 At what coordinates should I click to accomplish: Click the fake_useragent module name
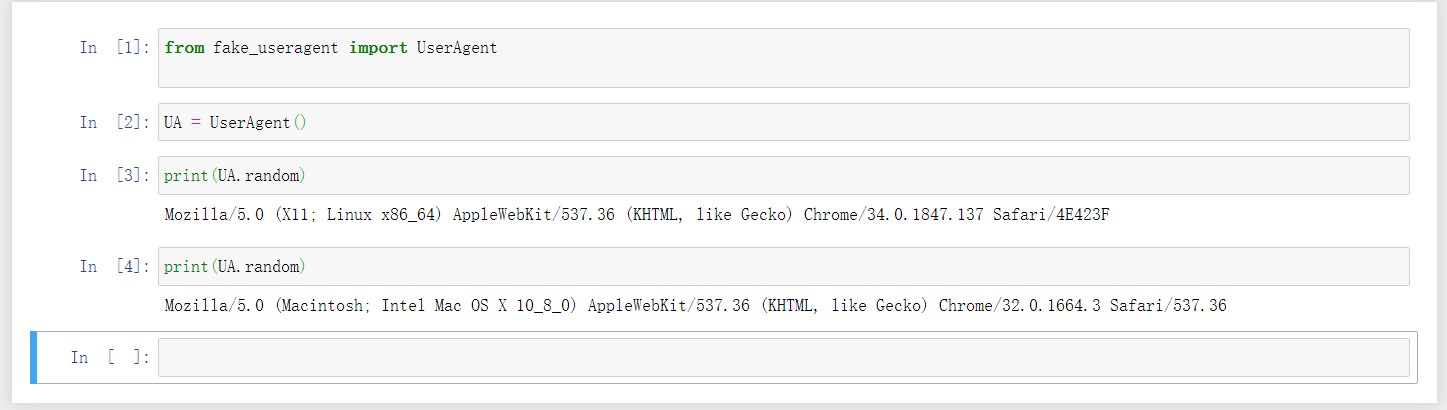[x=276, y=48]
